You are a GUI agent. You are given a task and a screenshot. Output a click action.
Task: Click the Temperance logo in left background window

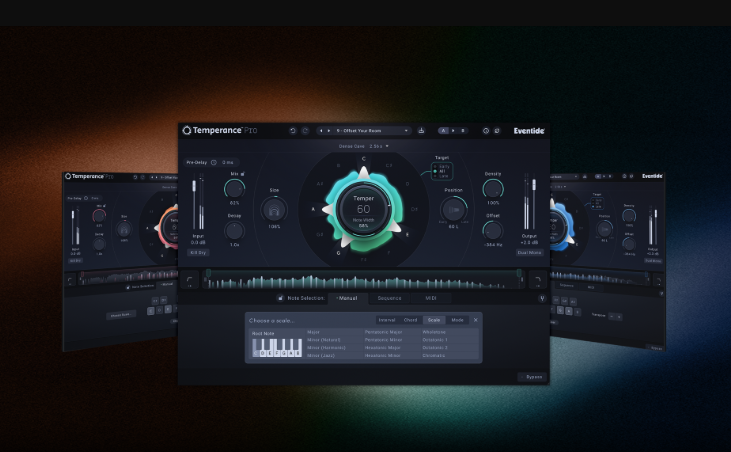pos(89,176)
